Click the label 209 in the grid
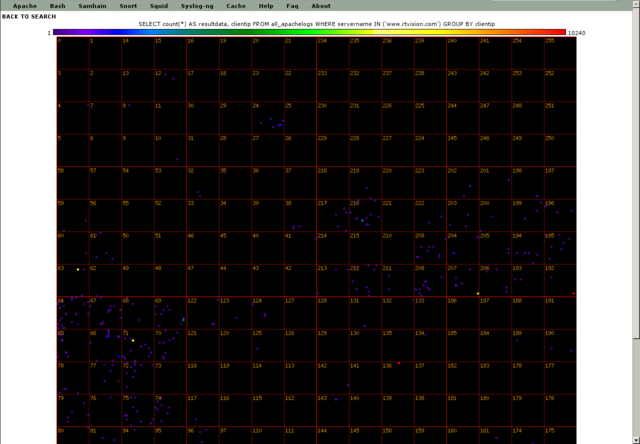 click(420, 236)
